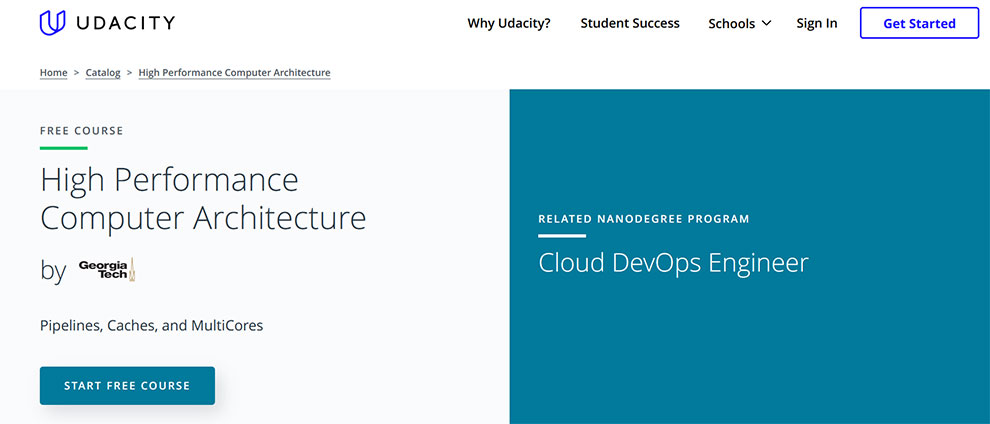Select High Performance Computer Architecture breadcrumb
The height and width of the screenshot is (424, 990).
[234, 73]
